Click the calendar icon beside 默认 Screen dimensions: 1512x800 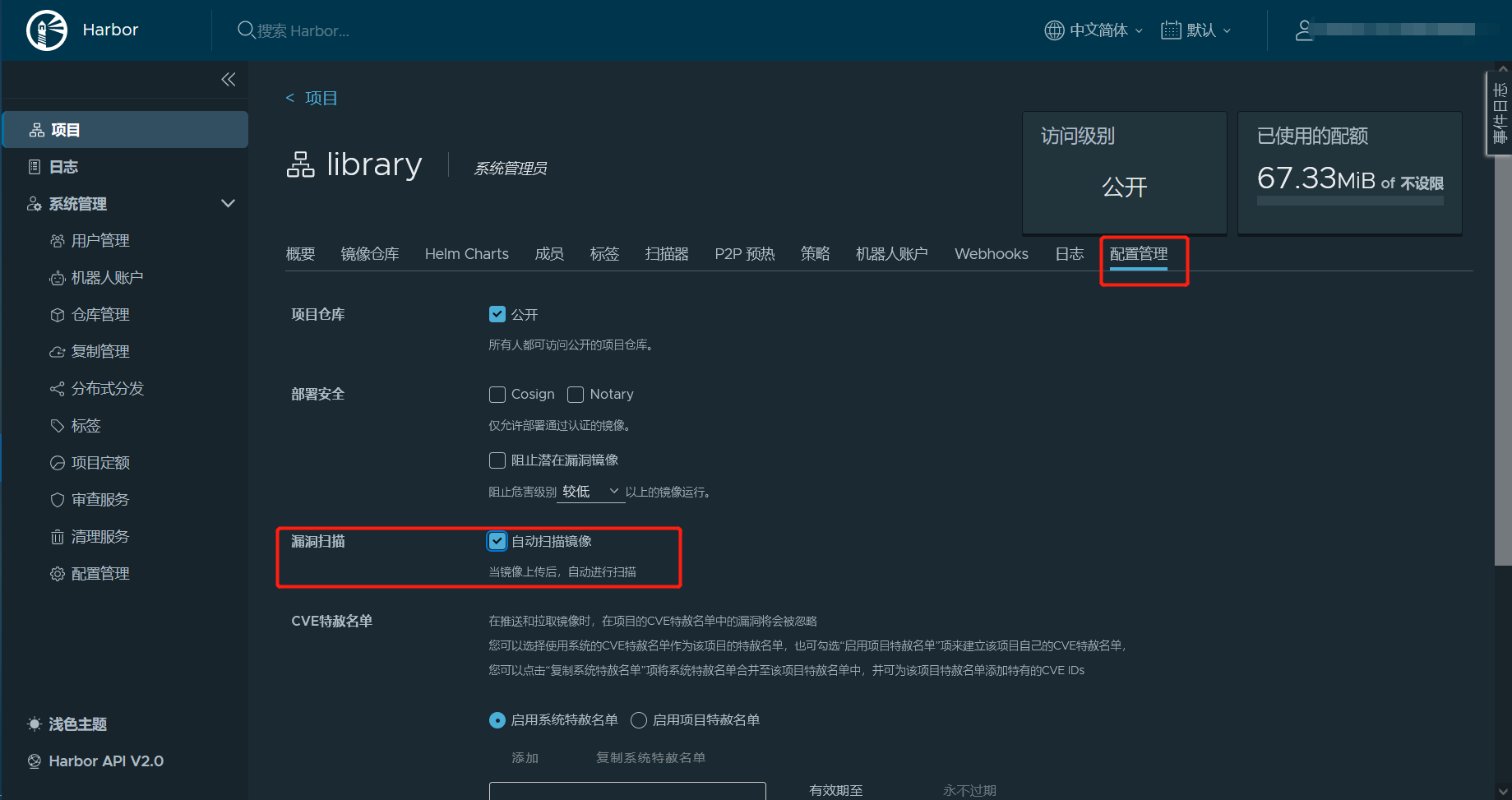click(1171, 30)
